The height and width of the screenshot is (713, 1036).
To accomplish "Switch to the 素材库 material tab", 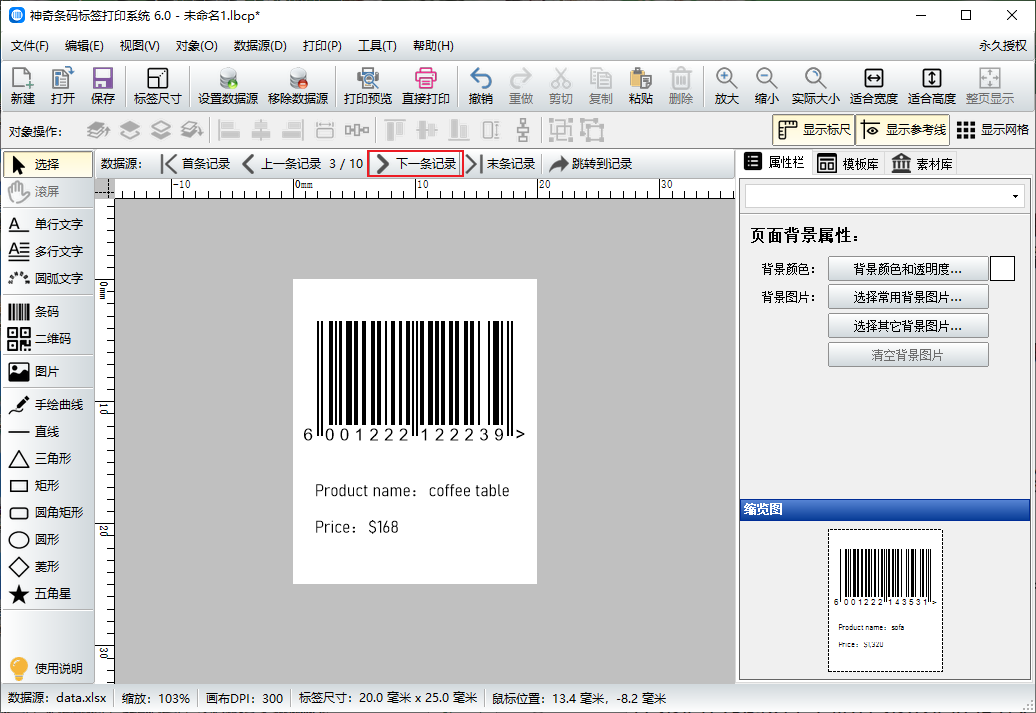I will click(x=922, y=163).
